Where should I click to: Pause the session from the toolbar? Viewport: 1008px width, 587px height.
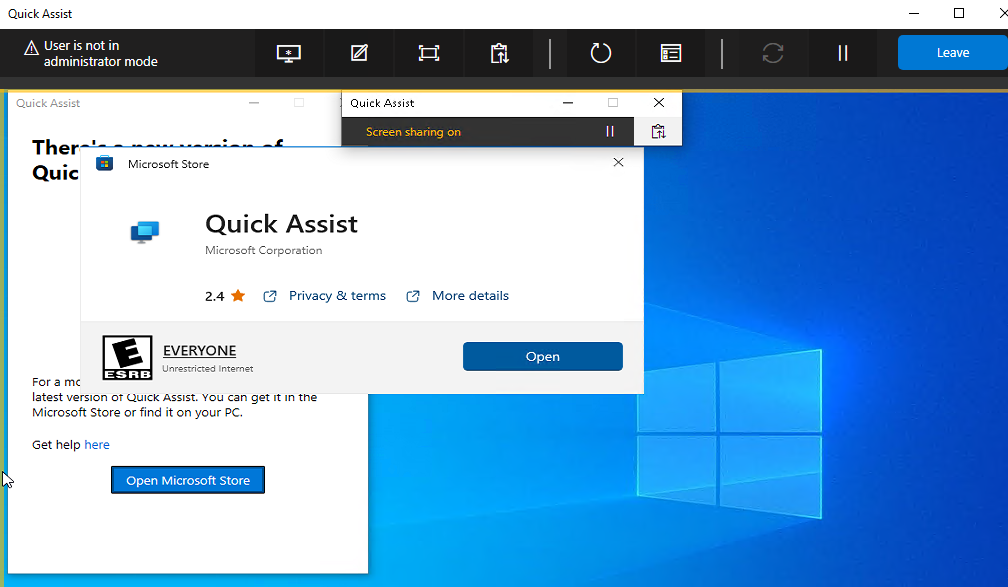click(843, 53)
